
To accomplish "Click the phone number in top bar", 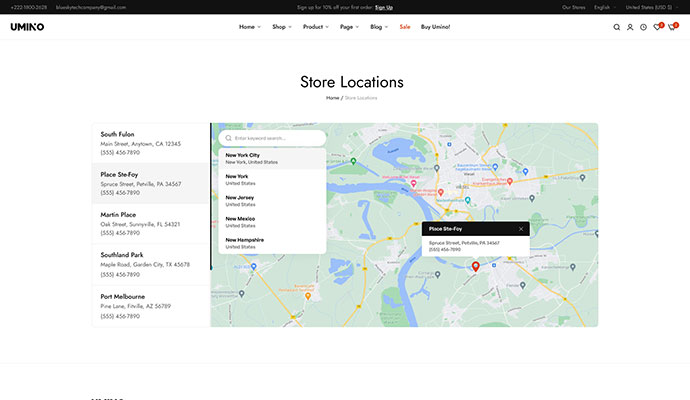I will (29, 7).
